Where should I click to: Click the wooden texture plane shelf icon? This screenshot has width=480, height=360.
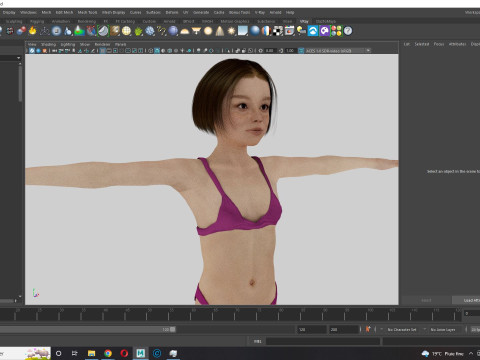[115, 31]
